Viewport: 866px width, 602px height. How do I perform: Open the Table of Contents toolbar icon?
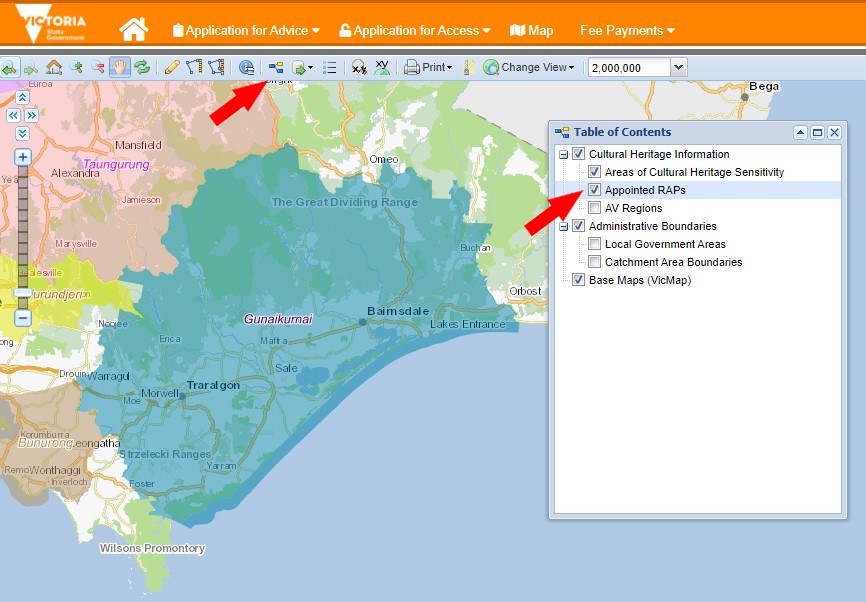pyautogui.click(x=276, y=67)
